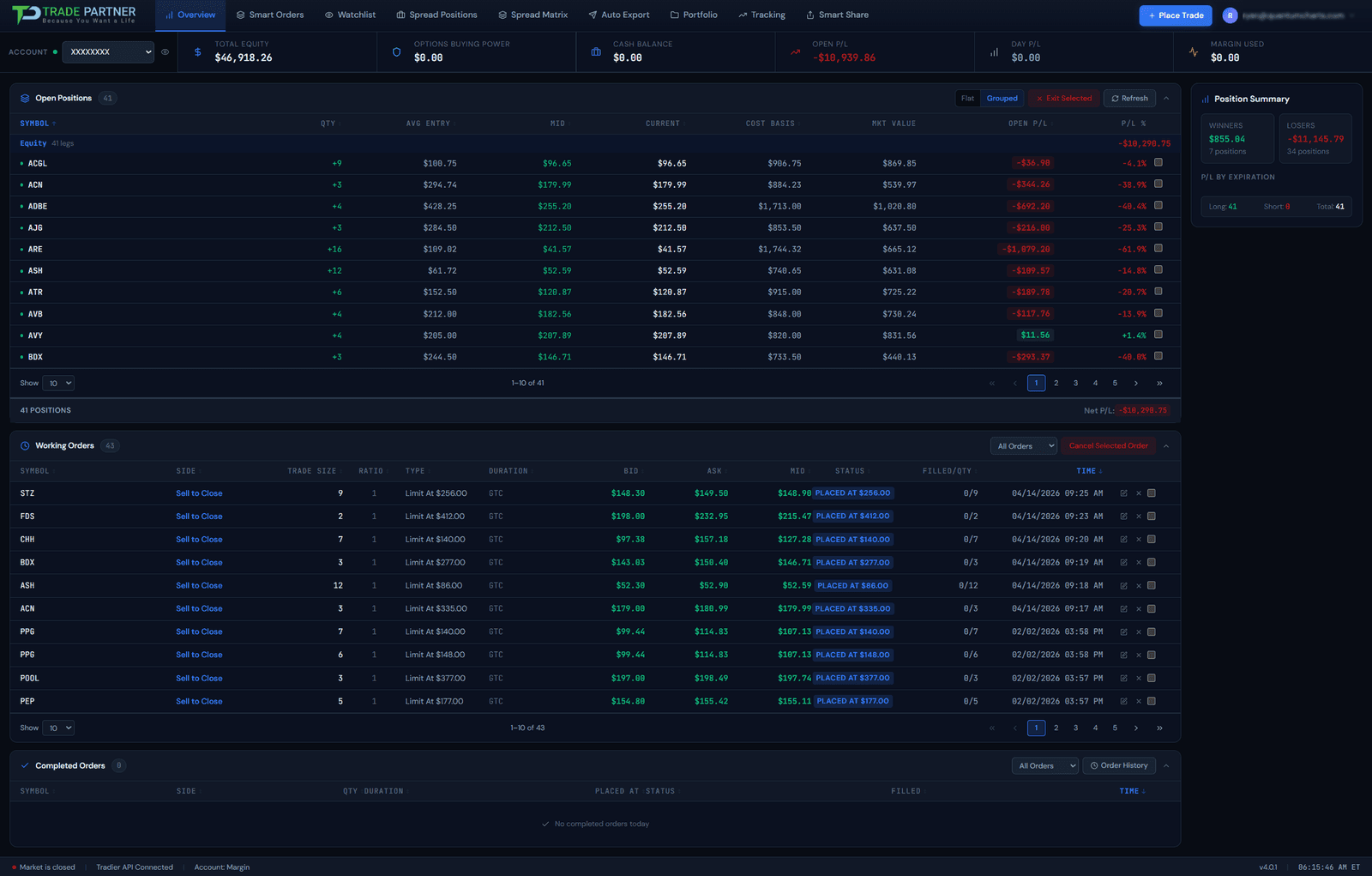1372x876 pixels.
Task: Collapse the Working Orders panel
Action: 1166,446
